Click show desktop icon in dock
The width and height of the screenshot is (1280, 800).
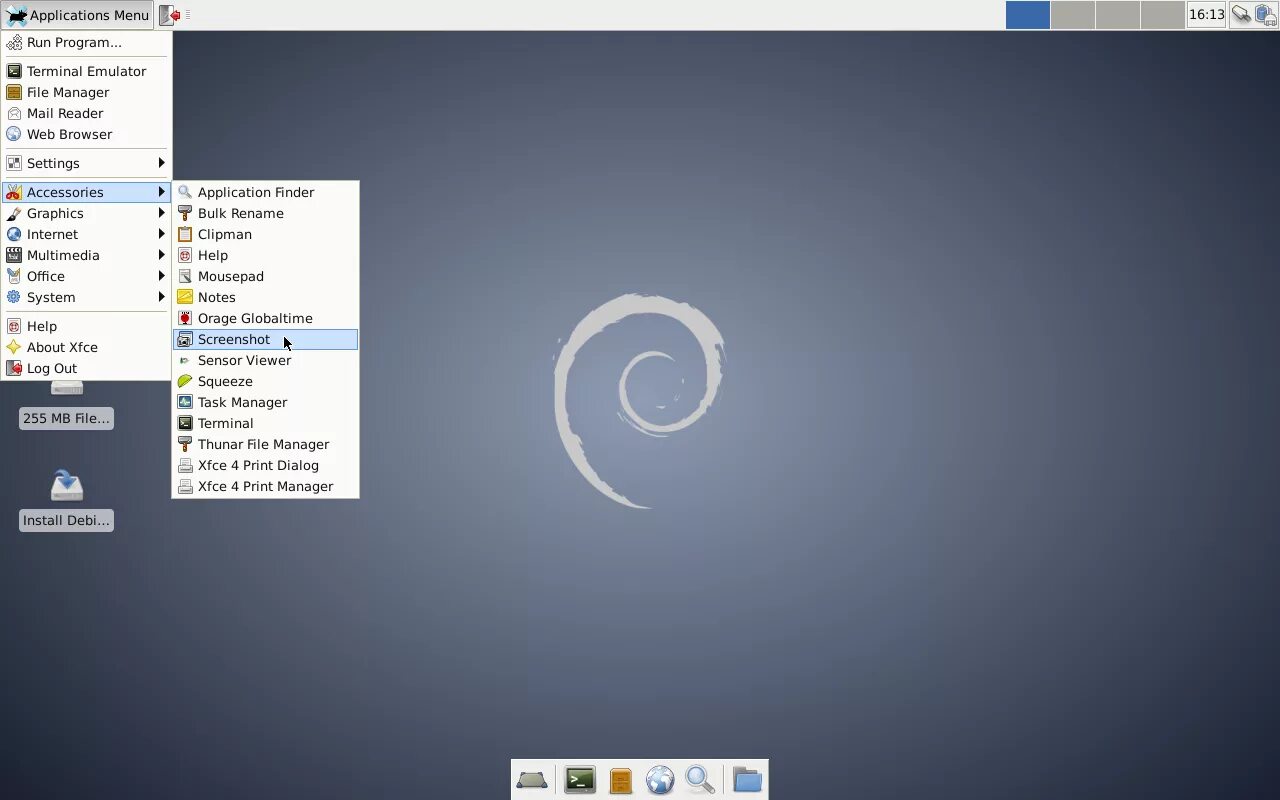531,780
